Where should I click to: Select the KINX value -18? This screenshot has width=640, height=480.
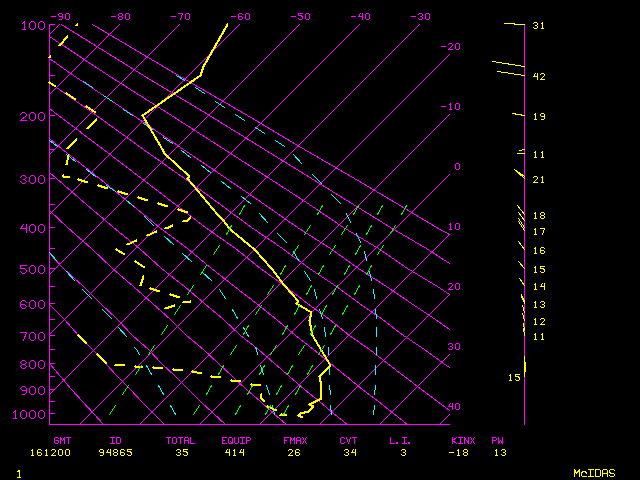(x=461, y=452)
